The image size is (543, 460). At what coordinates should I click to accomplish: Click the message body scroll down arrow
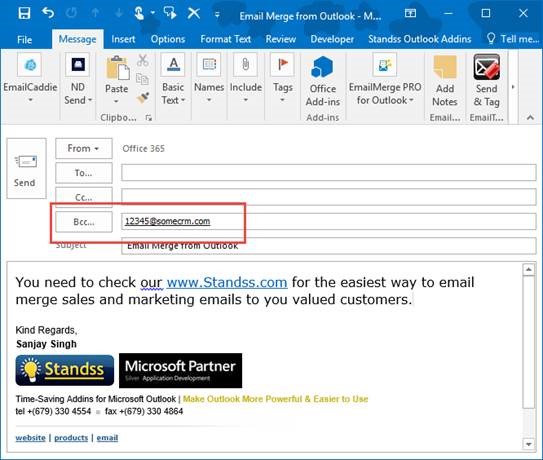click(529, 444)
